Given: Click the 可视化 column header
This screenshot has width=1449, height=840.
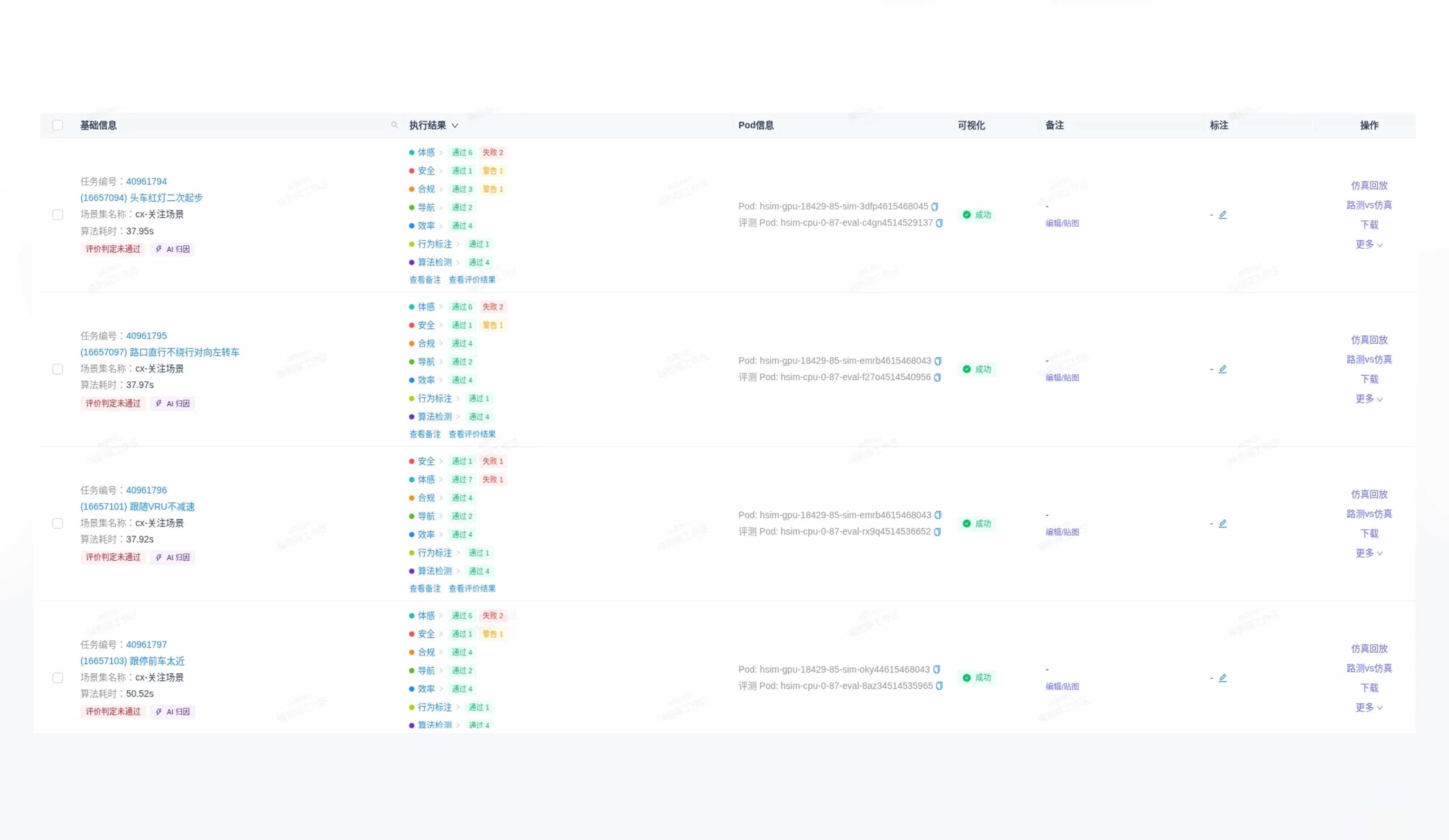Looking at the screenshot, I should [x=971, y=125].
